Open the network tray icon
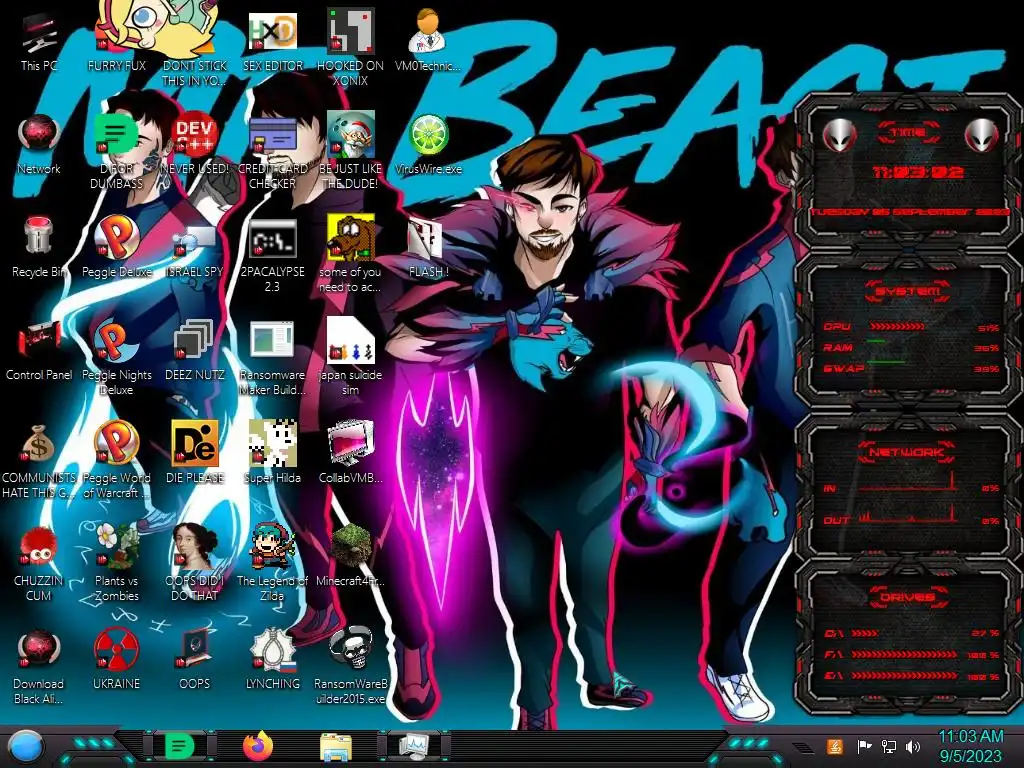Image resolution: width=1024 pixels, height=768 pixels. 889,746
